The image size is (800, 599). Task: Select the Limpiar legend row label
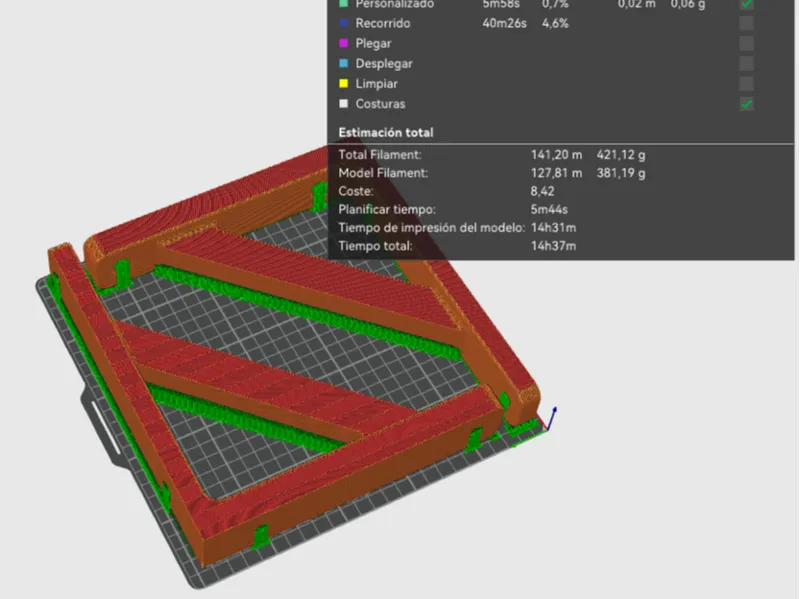pyautogui.click(x=377, y=84)
